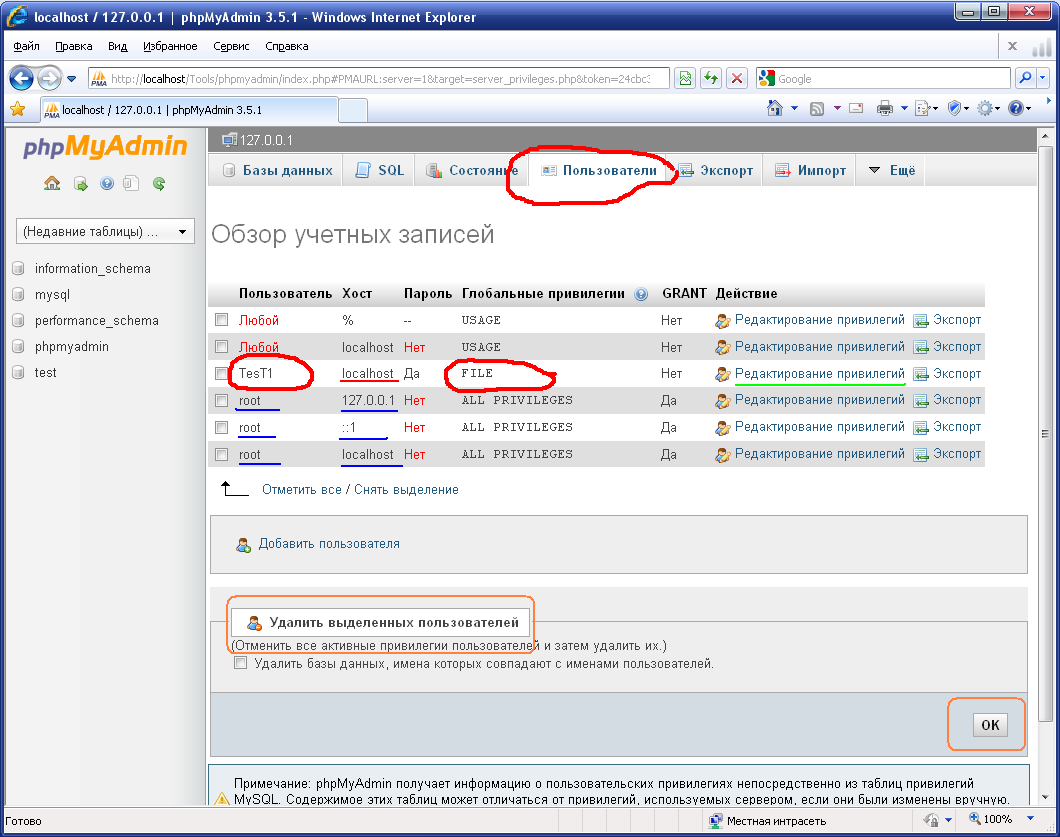
Task: Click the RSS feeds icon in command bar
Action: (x=817, y=108)
